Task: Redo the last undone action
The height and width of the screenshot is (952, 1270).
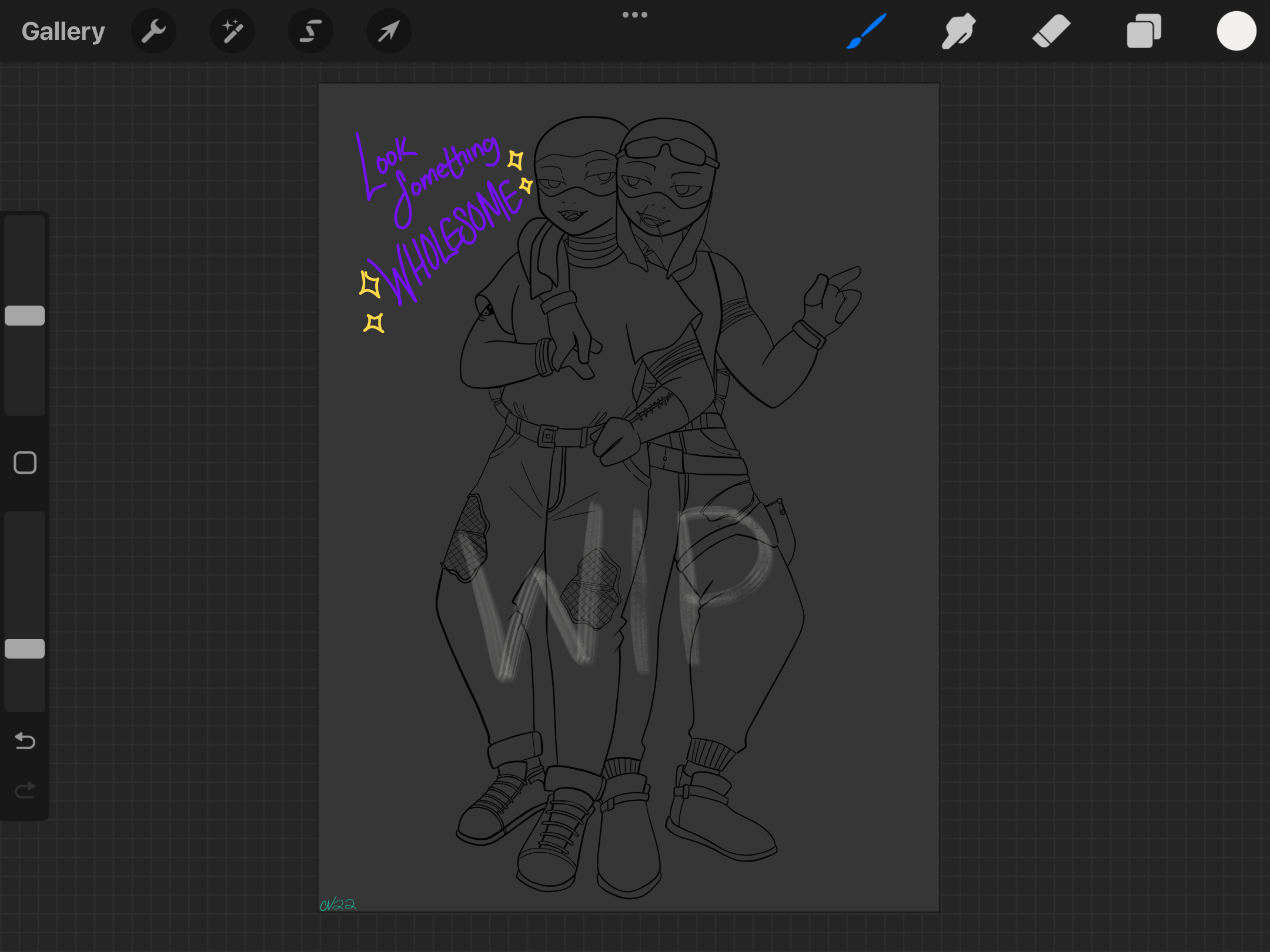Action: click(25, 790)
